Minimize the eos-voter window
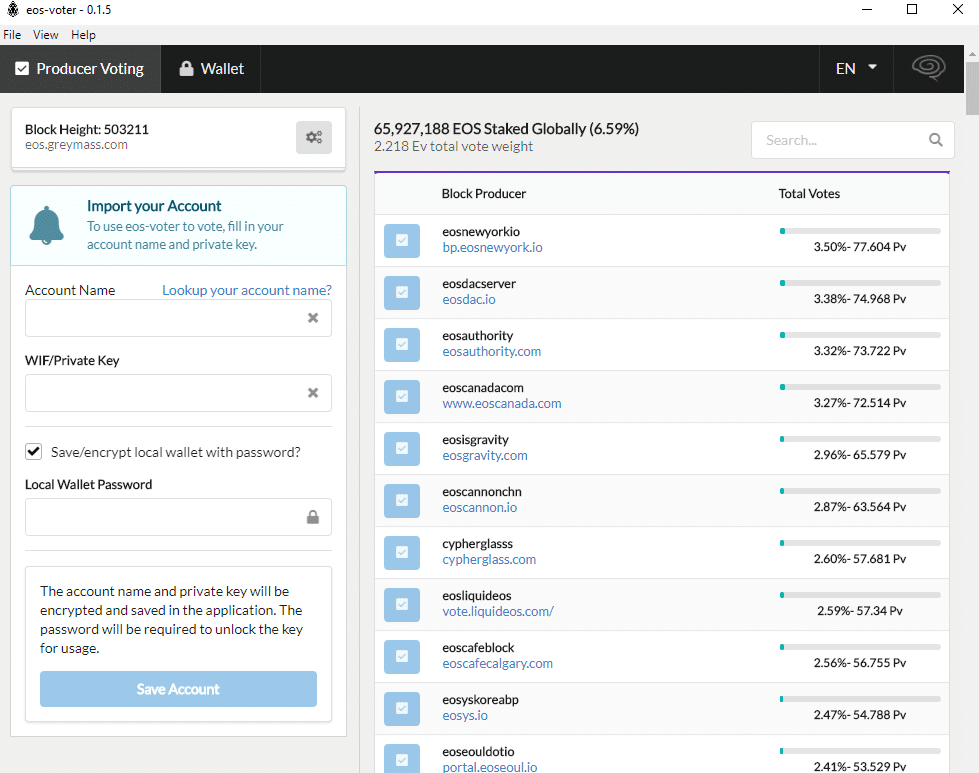The height and width of the screenshot is (773, 979). [867, 9]
